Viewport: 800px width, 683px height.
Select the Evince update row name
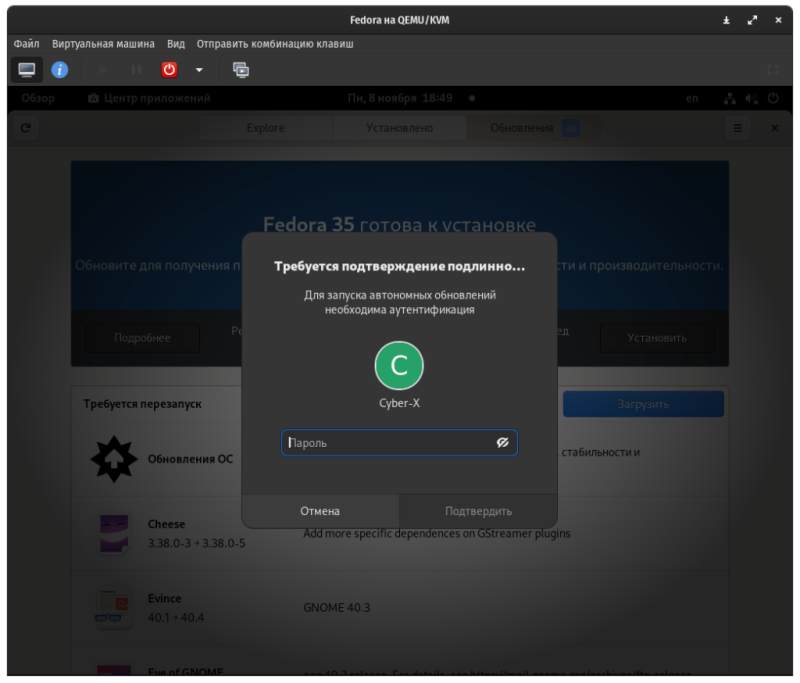point(164,598)
